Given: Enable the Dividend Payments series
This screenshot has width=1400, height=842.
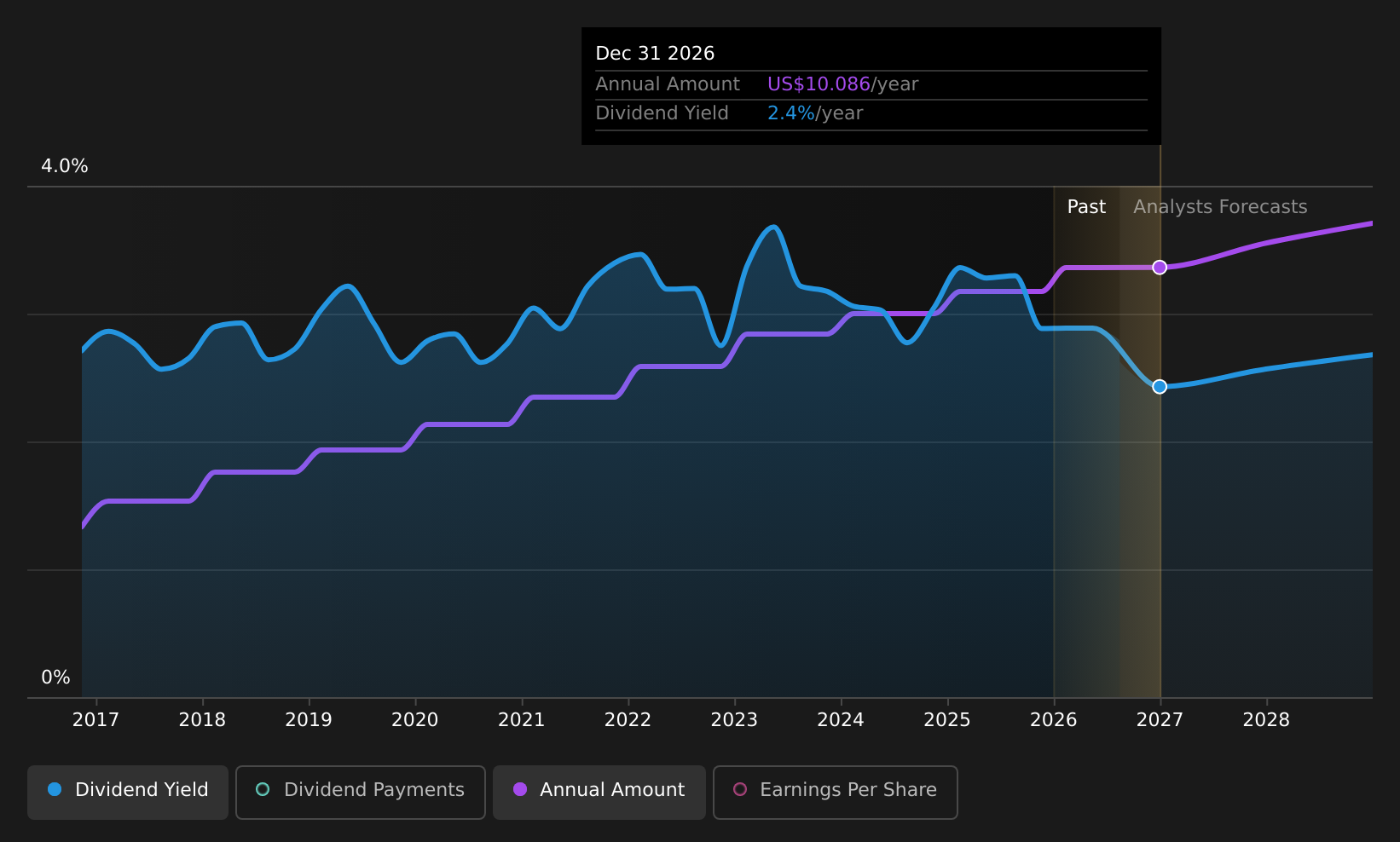Looking at the screenshot, I should click(x=361, y=792).
